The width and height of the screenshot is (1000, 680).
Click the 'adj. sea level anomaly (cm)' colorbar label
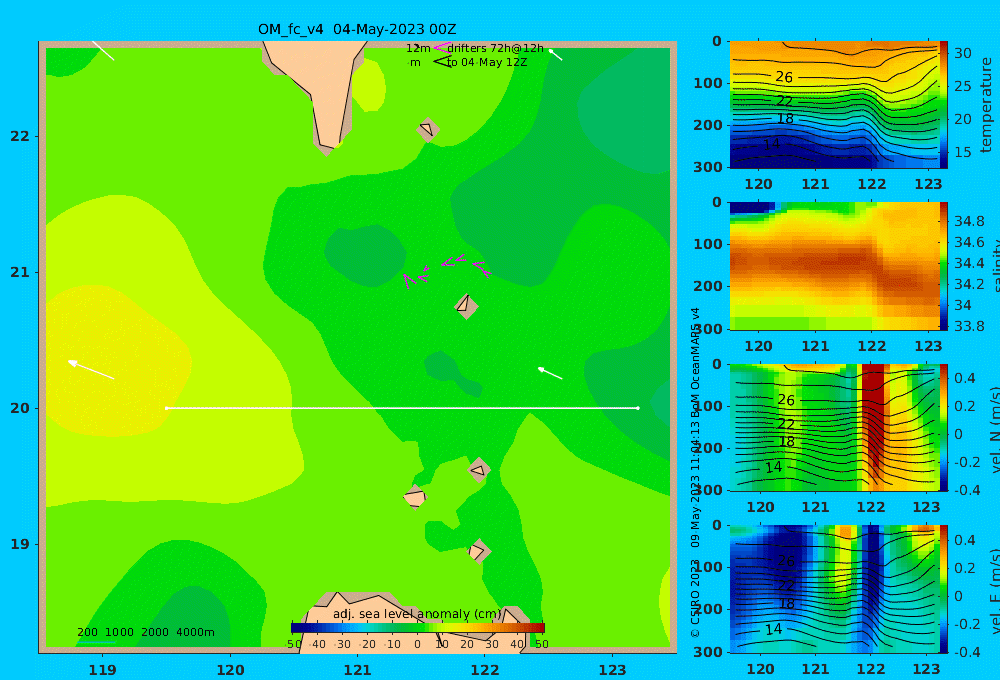coord(417,614)
